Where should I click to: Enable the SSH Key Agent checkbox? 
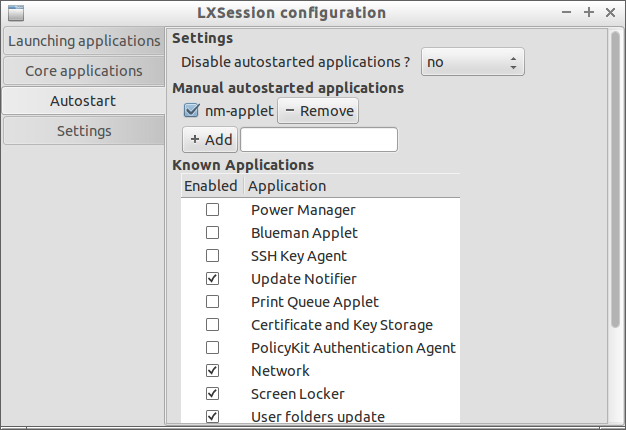click(x=212, y=256)
